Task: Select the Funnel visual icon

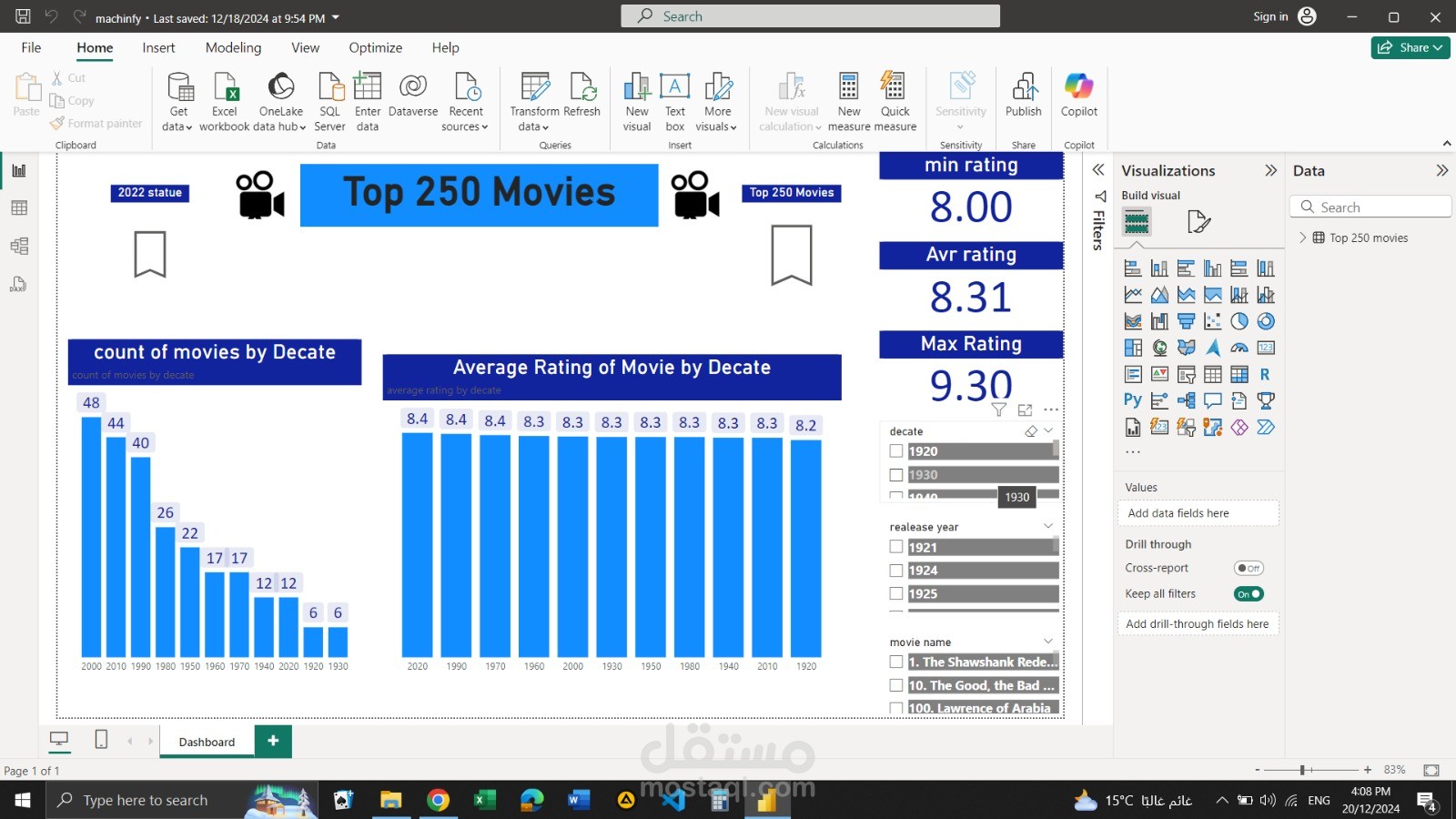Action: pyautogui.click(x=1186, y=321)
